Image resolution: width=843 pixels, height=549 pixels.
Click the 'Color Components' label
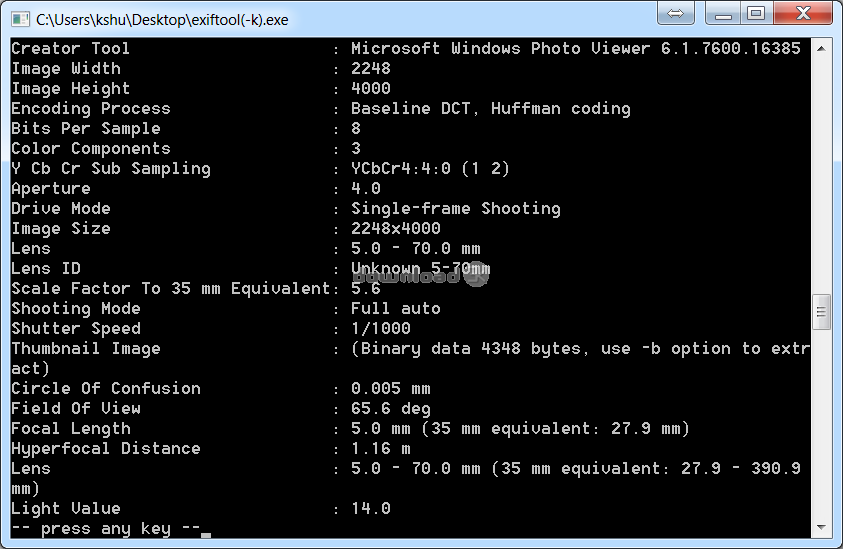coord(91,148)
